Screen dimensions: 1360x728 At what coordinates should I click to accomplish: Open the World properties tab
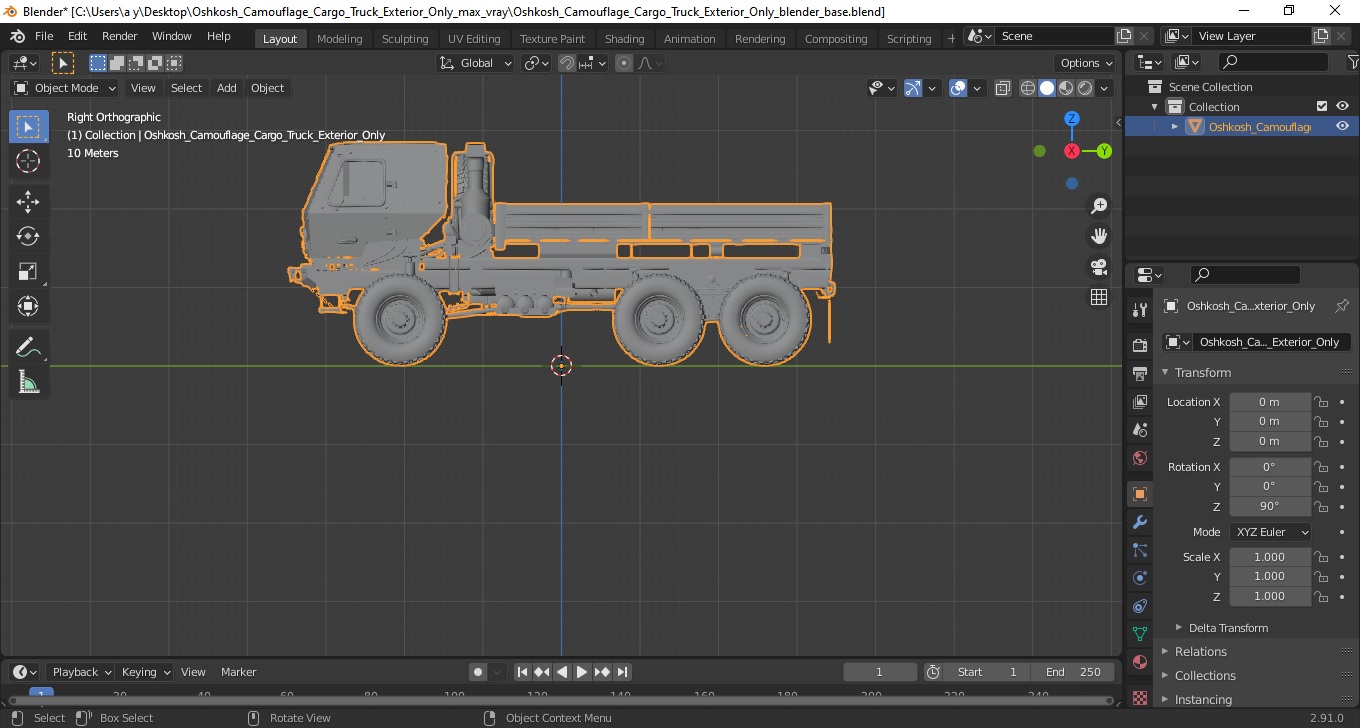pos(1139,458)
